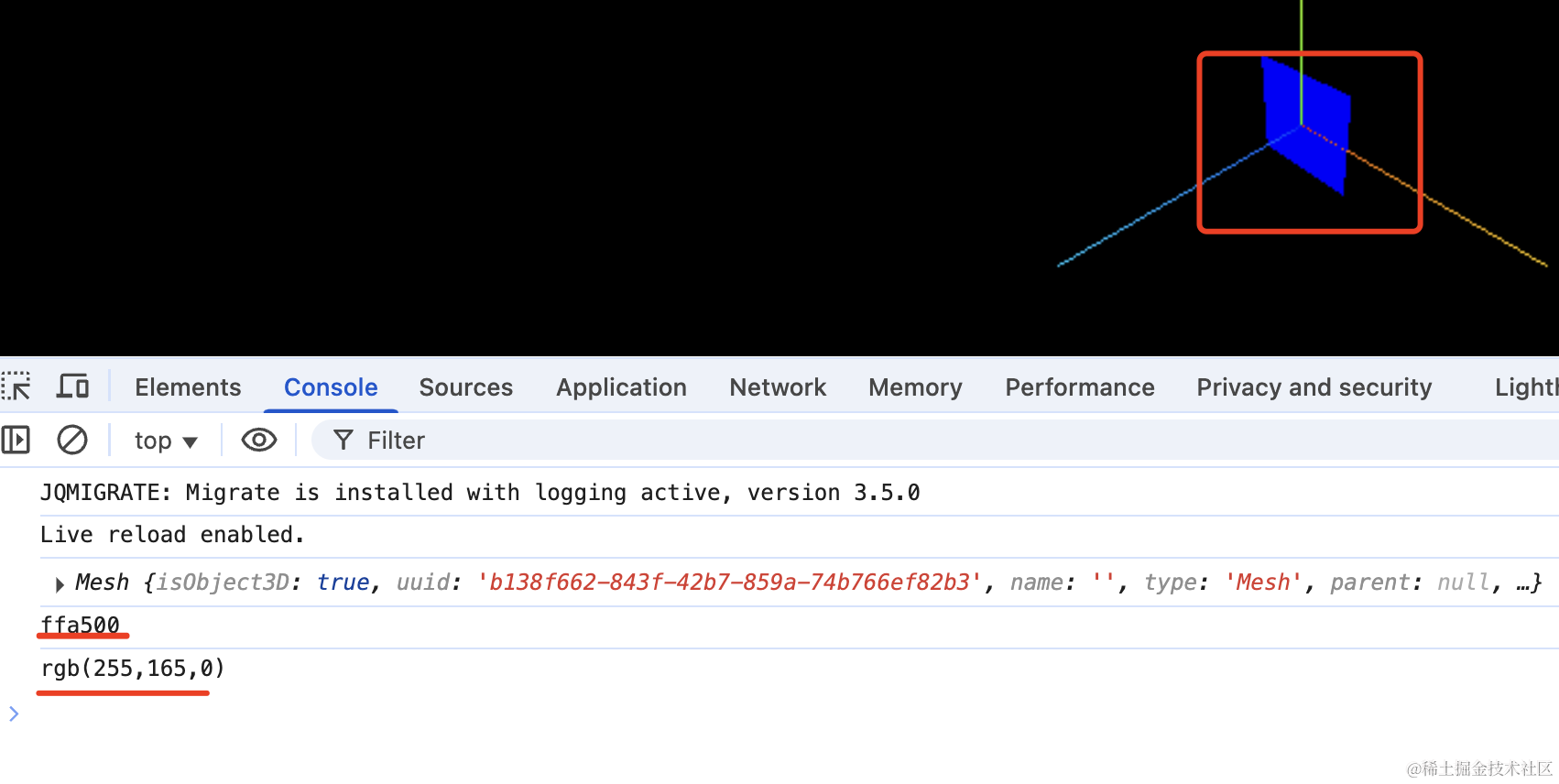Go to the Memory tab
The width and height of the screenshot is (1559, 784).
(x=915, y=387)
